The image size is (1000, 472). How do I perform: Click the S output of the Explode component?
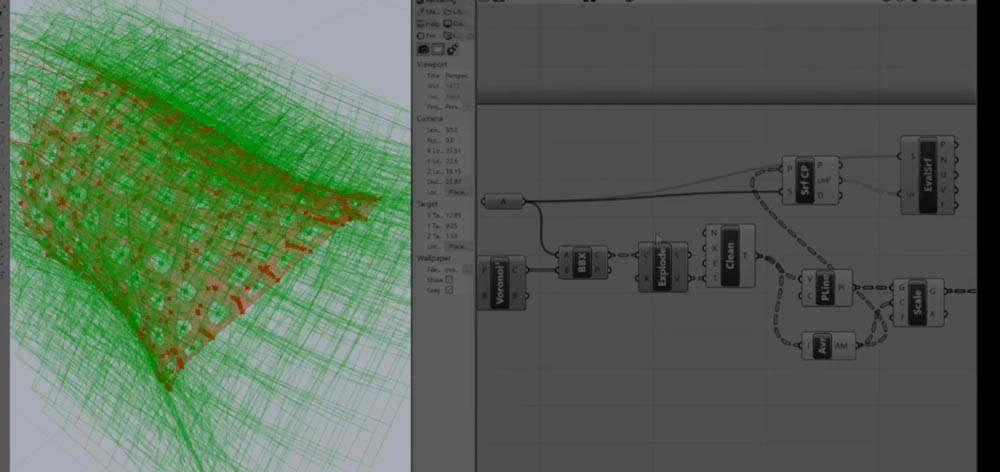tap(677, 255)
